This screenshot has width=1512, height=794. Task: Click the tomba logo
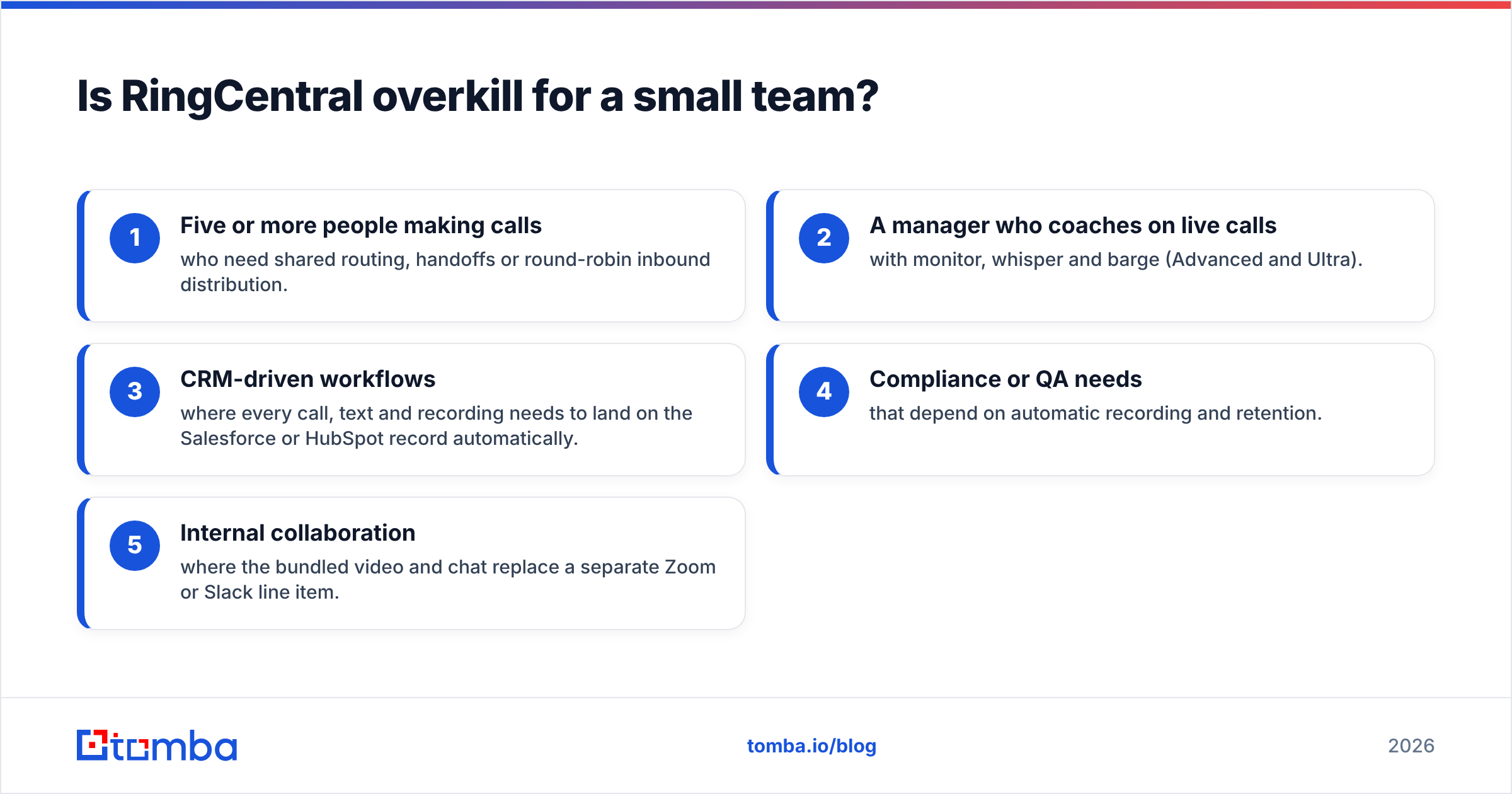click(x=157, y=745)
